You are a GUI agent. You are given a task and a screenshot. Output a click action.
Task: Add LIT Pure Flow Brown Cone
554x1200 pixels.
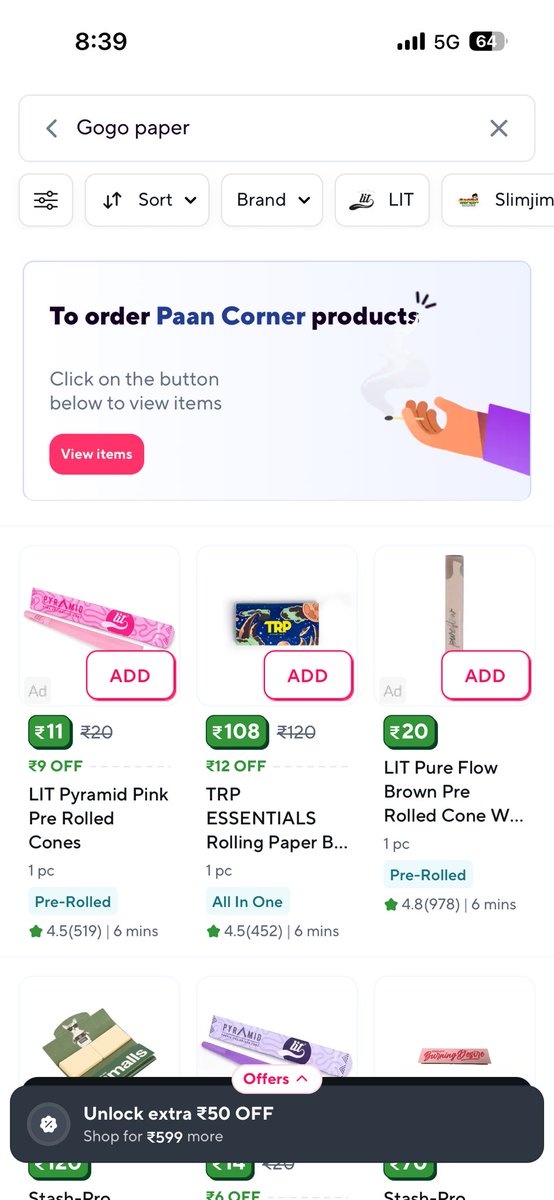tap(485, 676)
